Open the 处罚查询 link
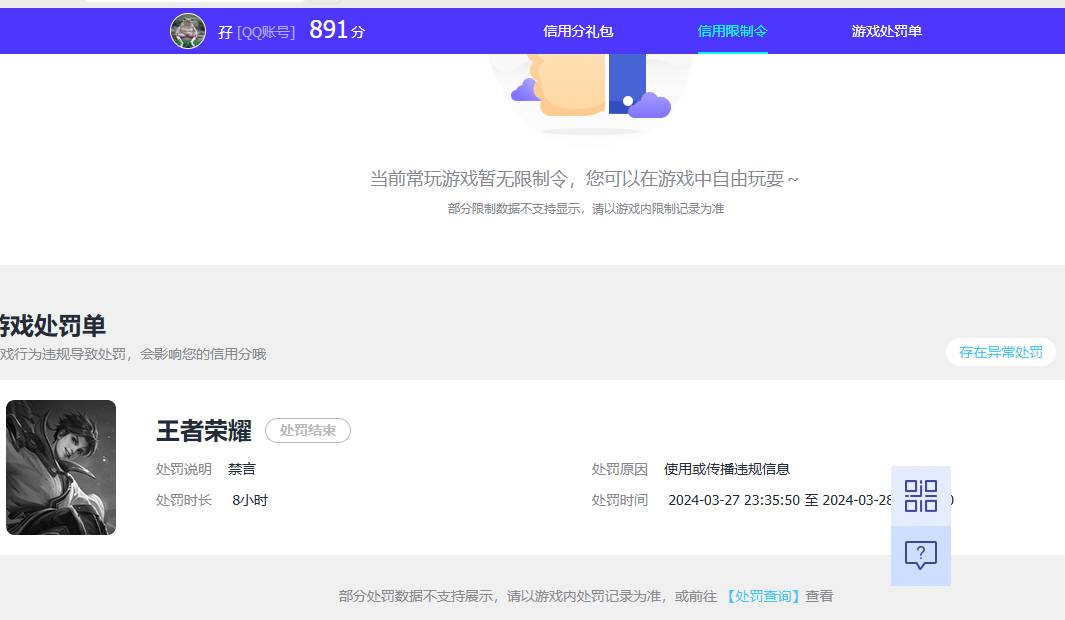1065x620 pixels. click(x=761, y=596)
